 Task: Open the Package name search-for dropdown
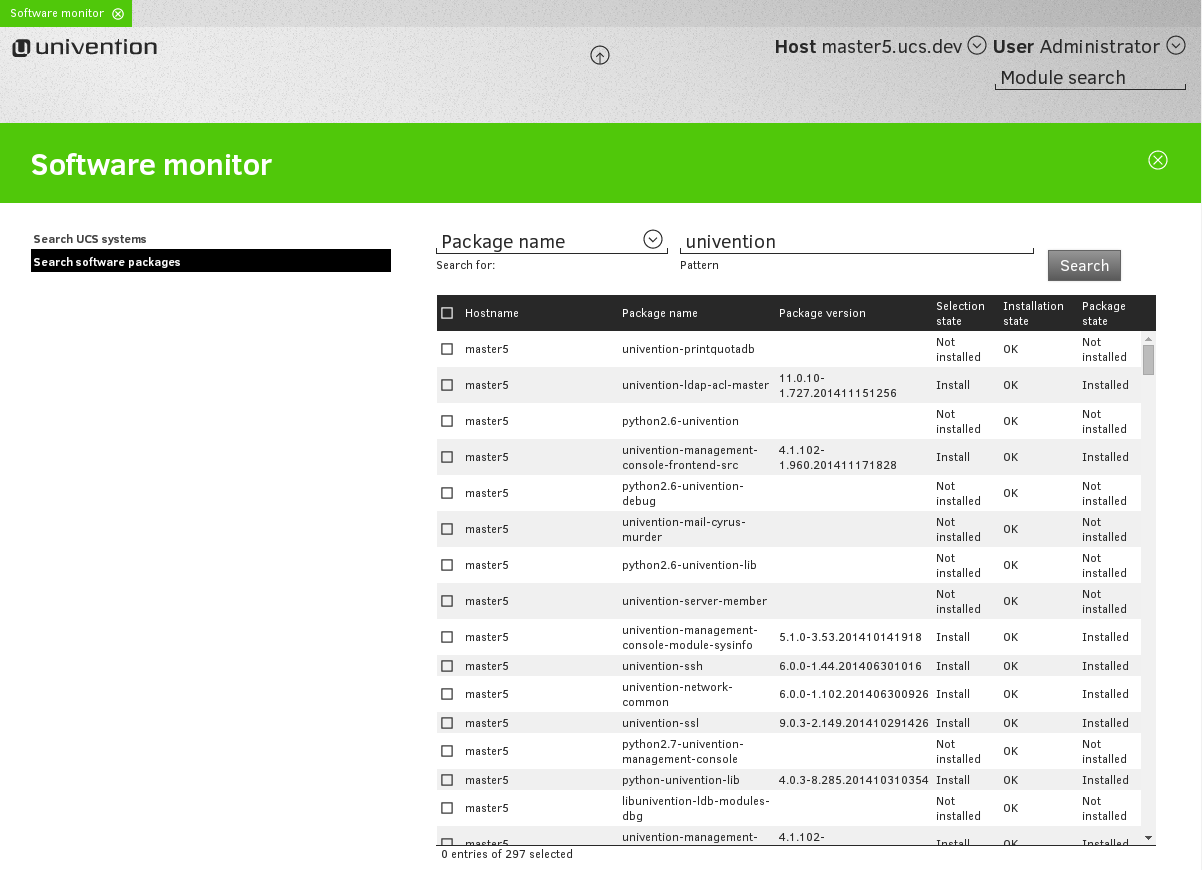pos(652,239)
